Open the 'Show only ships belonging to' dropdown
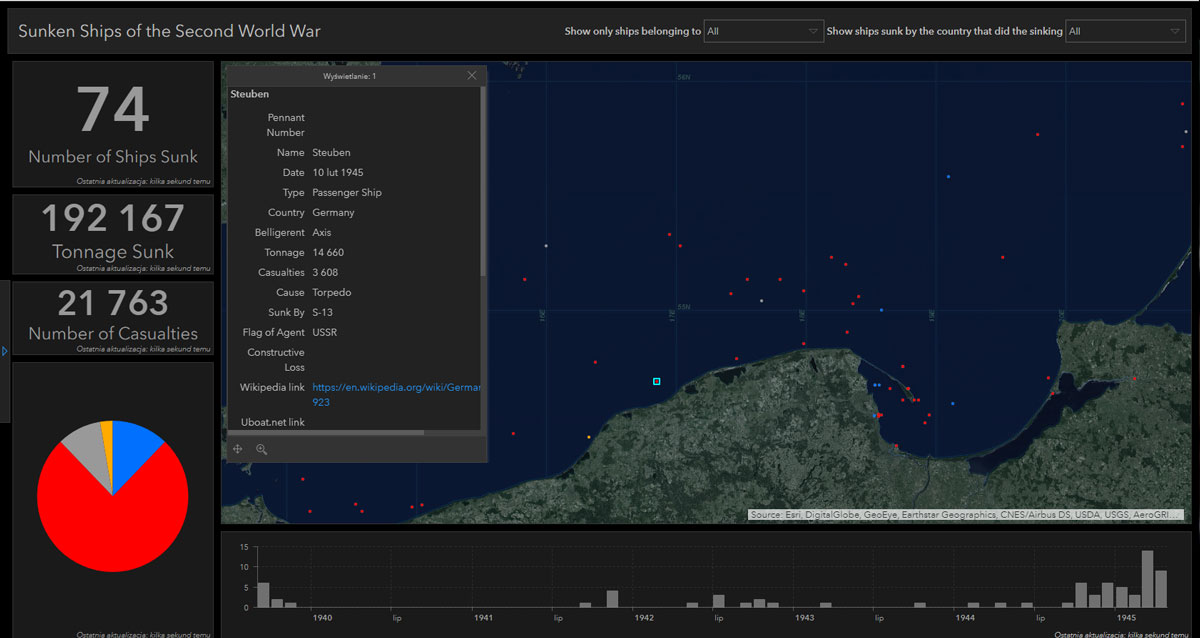The width and height of the screenshot is (1200, 638). pyautogui.click(x=763, y=32)
